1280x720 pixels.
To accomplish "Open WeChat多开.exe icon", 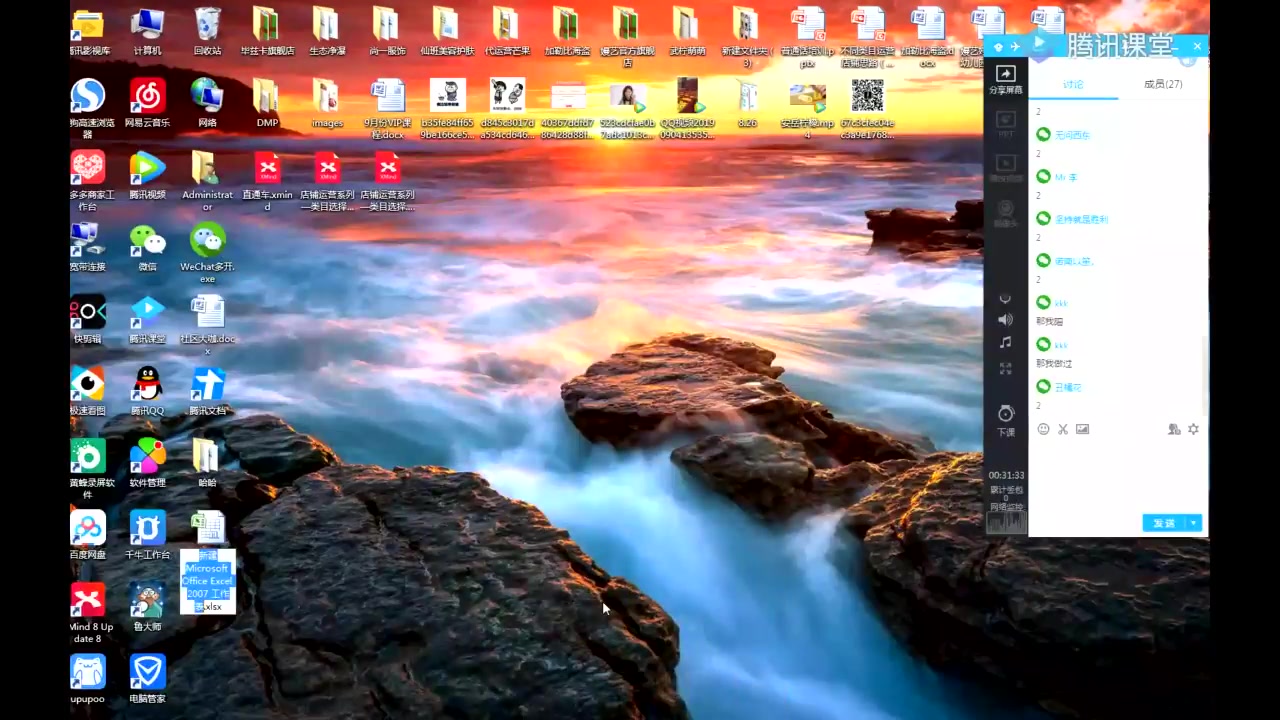I will coord(207,253).
